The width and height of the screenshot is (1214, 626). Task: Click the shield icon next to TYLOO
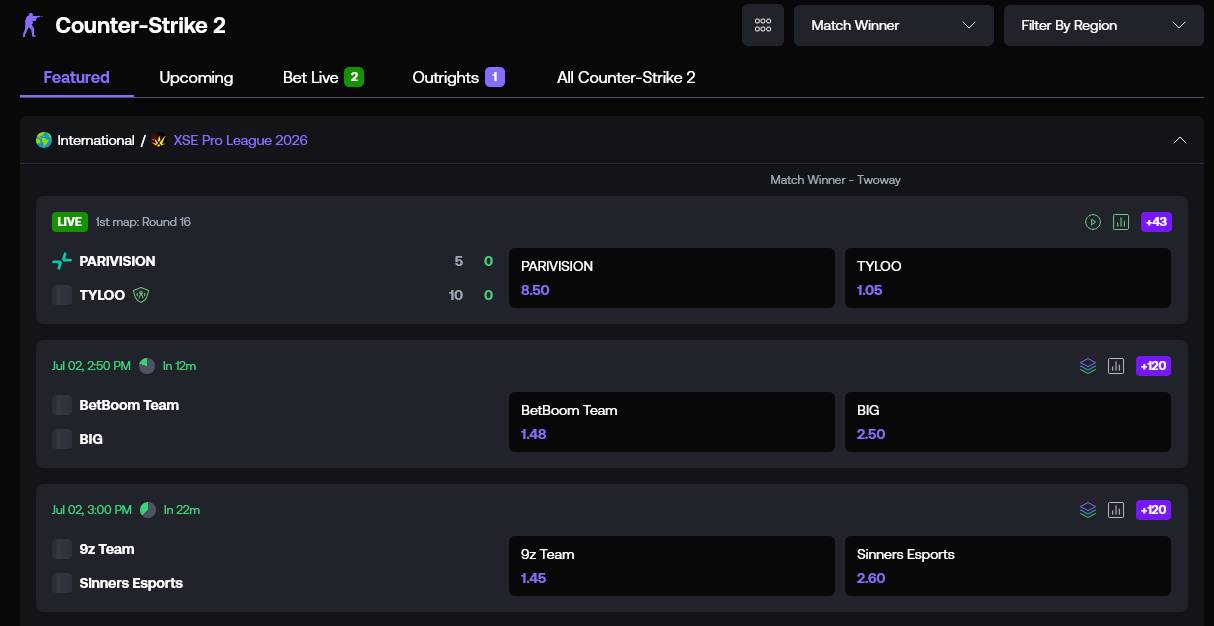pos(141,295)
